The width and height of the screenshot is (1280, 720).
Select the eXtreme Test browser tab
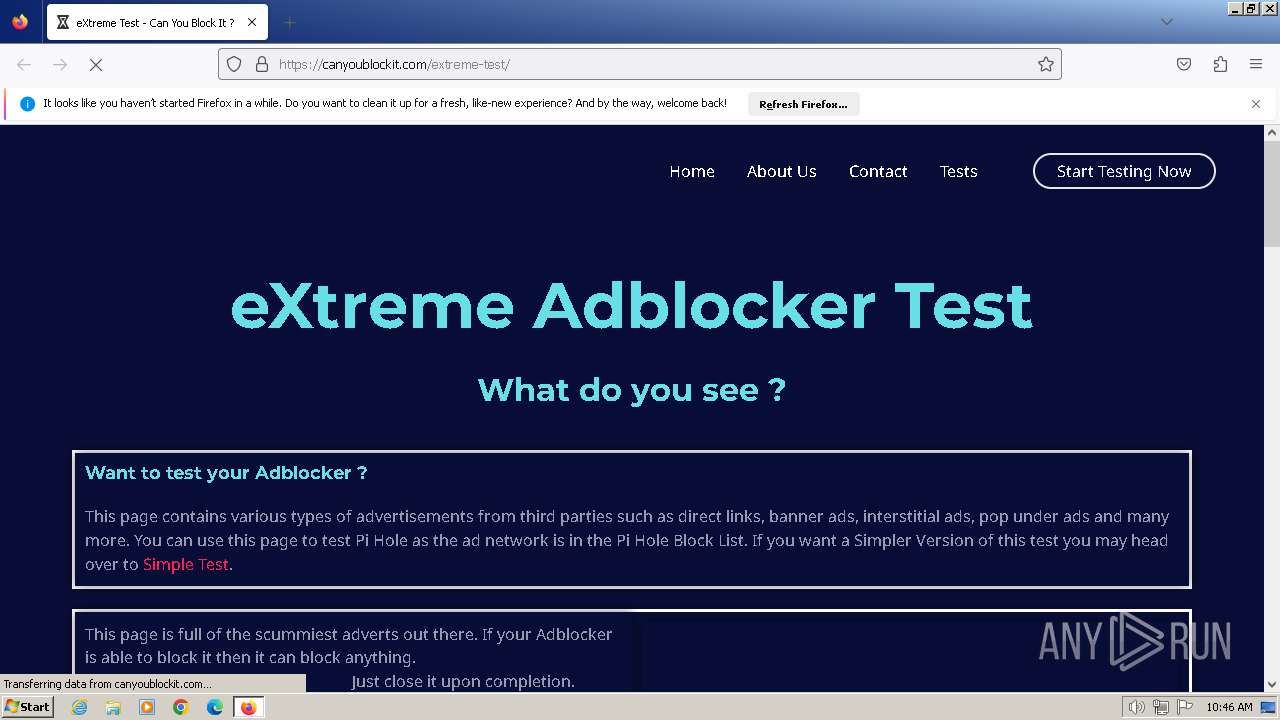pos(156,22)
